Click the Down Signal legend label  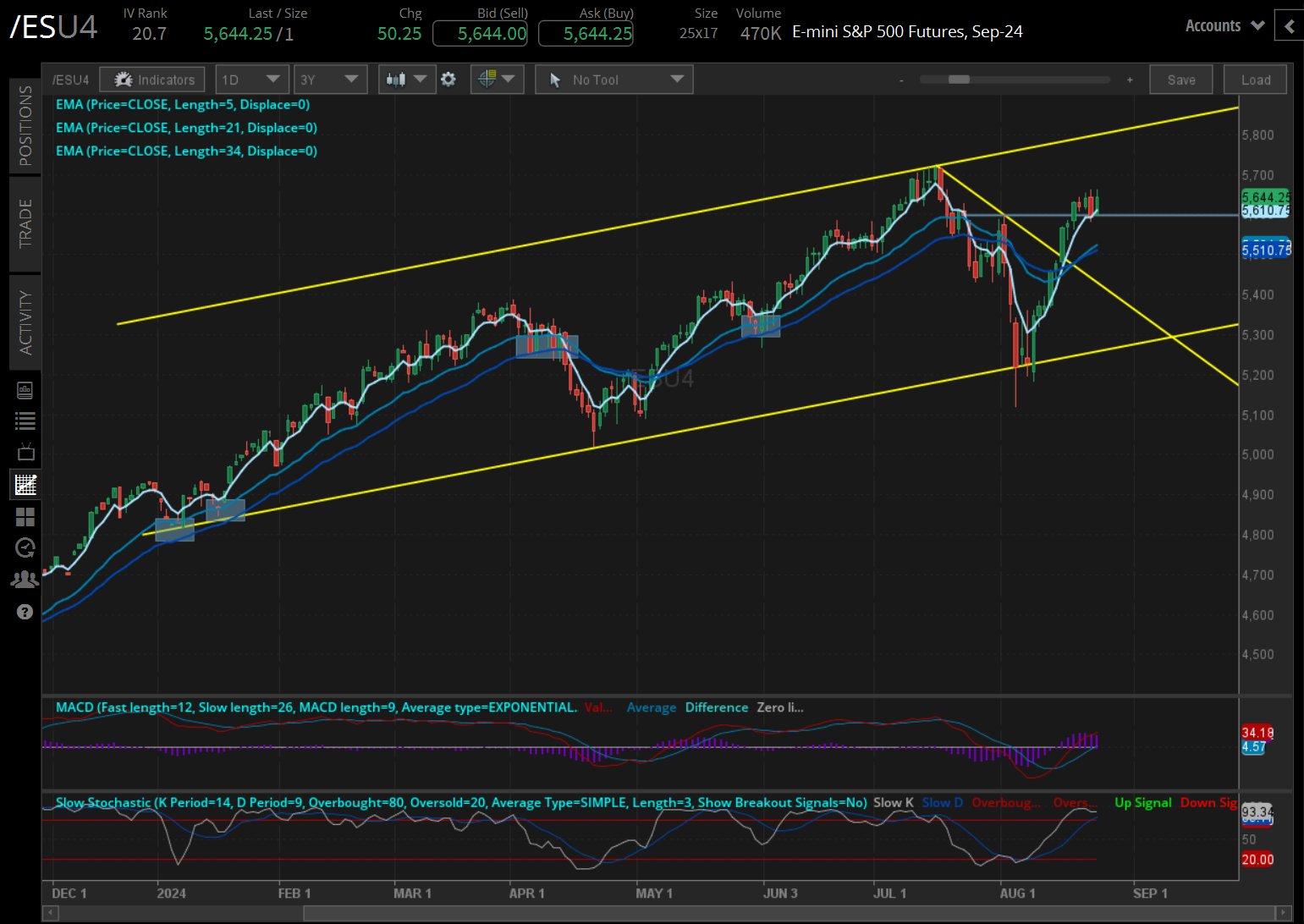[x=1208, y=802]
